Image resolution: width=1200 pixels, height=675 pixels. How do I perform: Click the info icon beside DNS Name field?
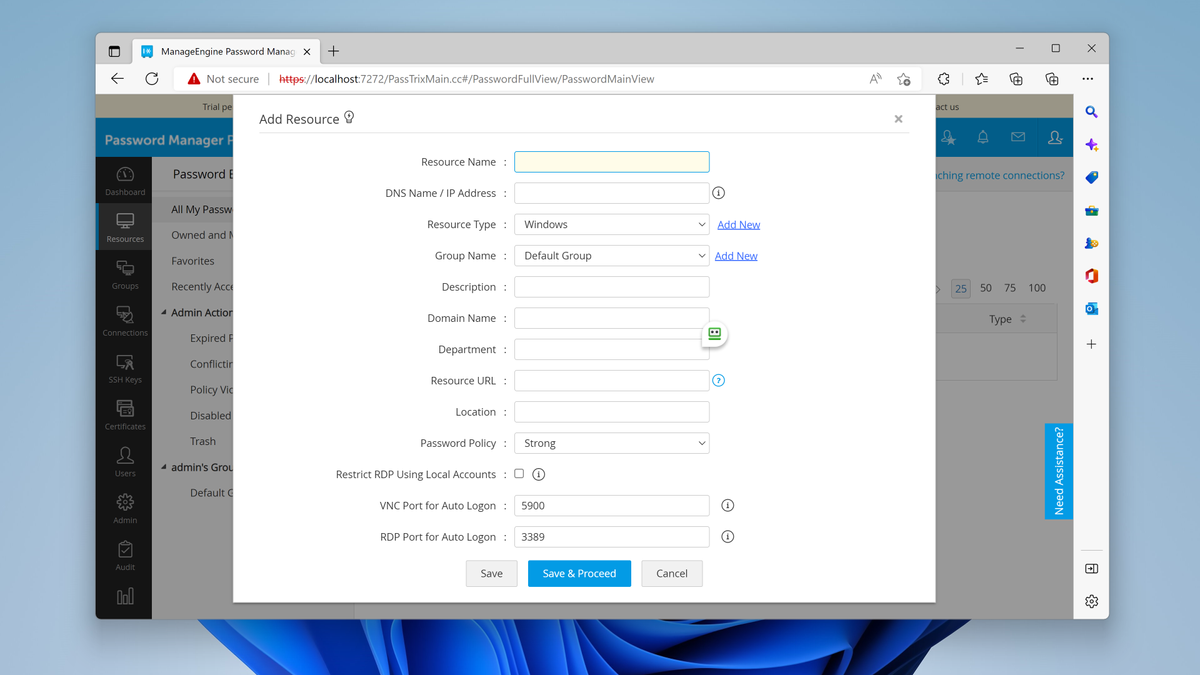pos(718,192)
